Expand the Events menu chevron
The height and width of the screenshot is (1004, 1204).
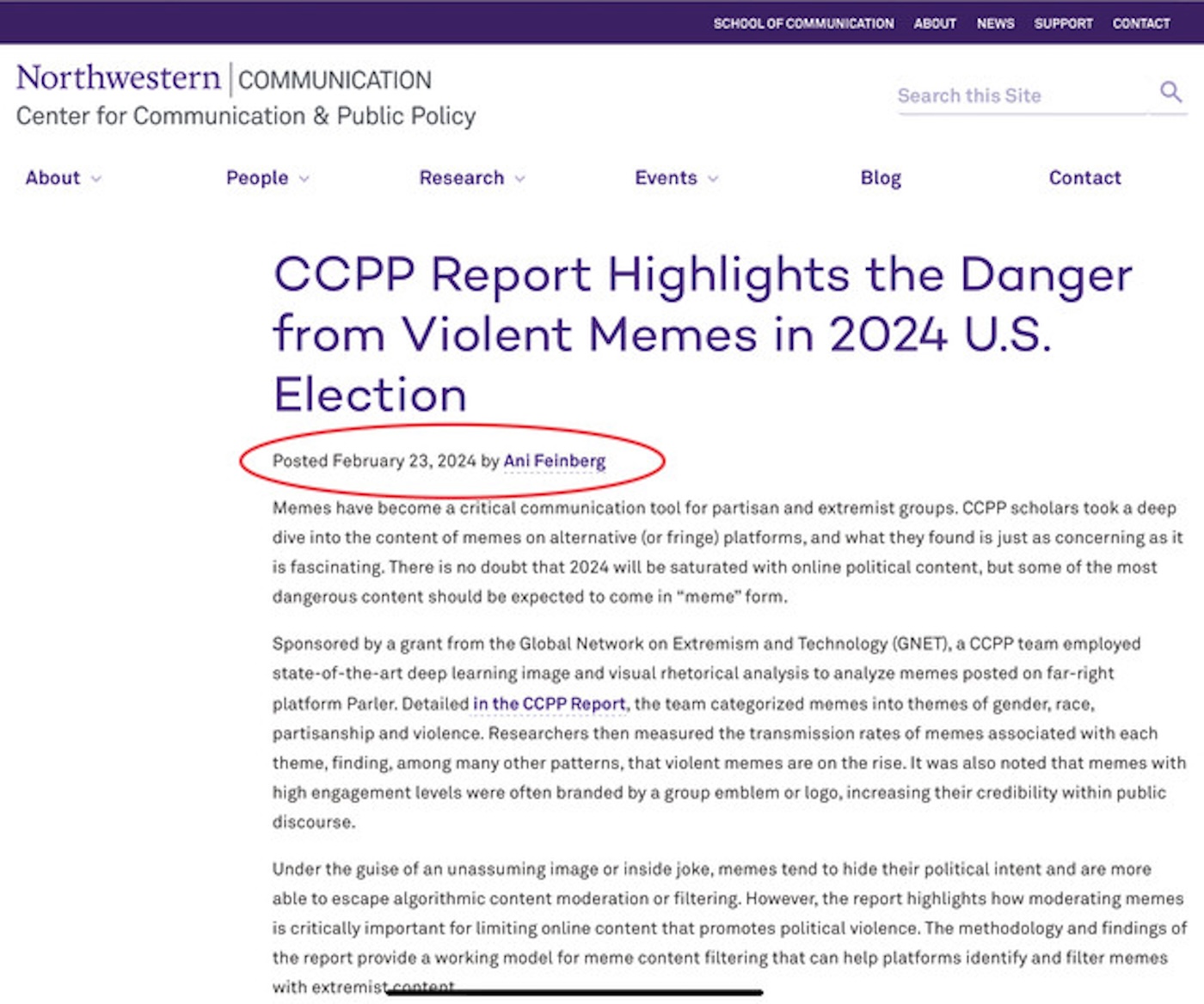click(713, 179)
